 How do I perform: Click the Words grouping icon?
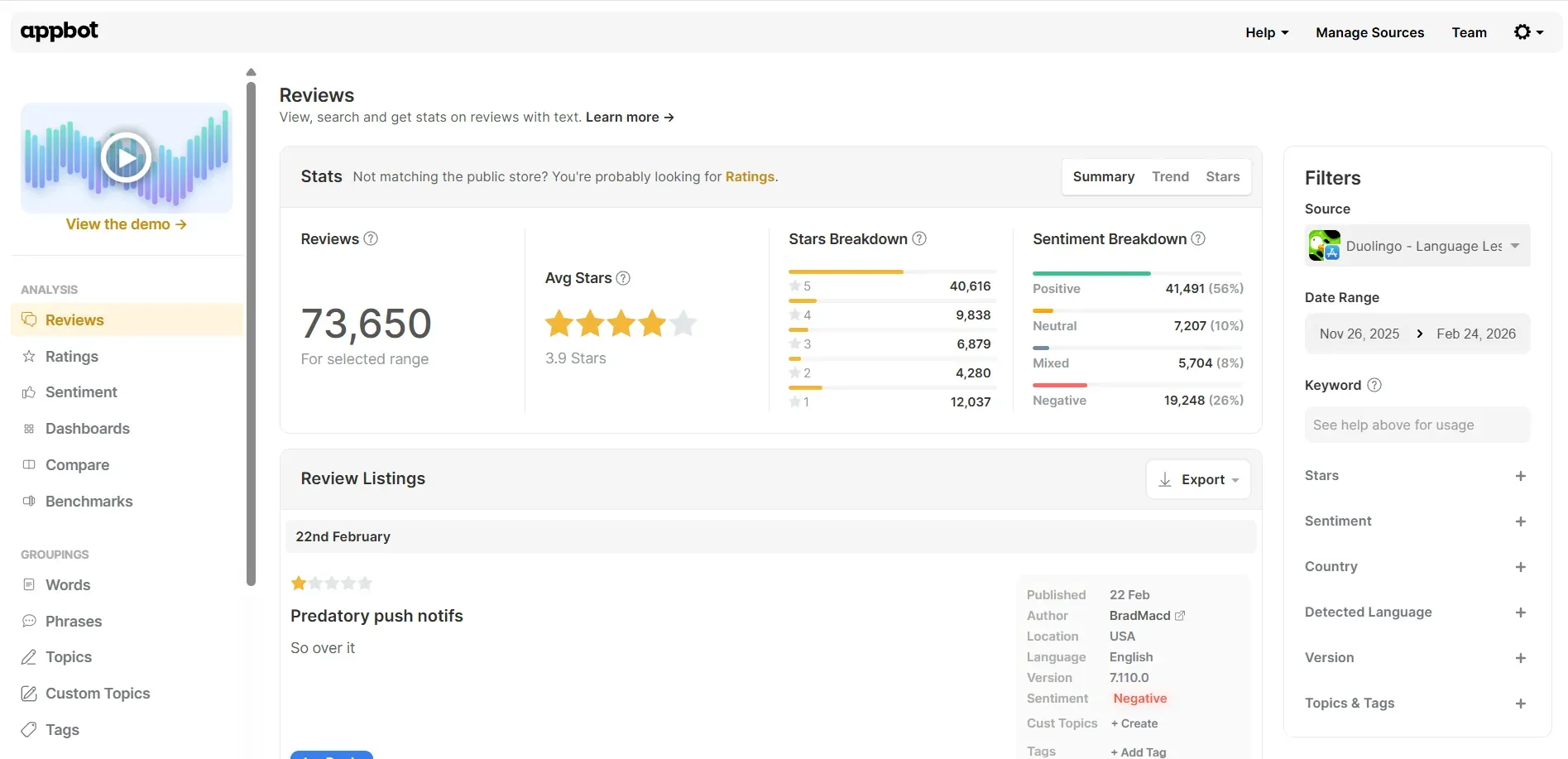pos(29,585)
